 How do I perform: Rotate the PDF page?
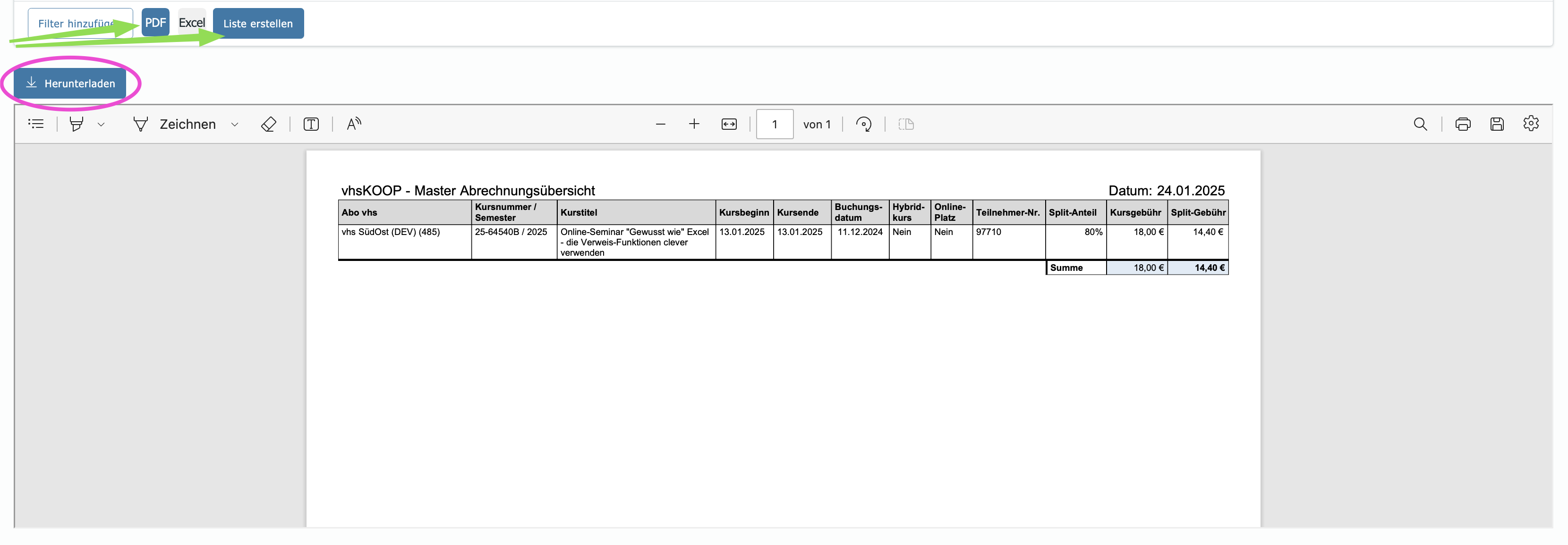(x=863, y=124)
